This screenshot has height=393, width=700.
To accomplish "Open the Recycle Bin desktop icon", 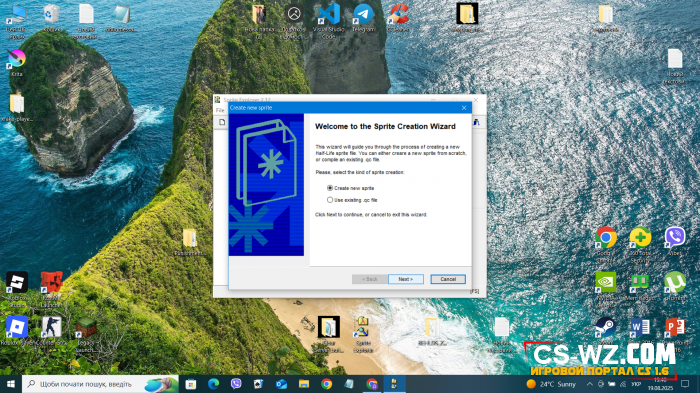I will tap(52, 18).
